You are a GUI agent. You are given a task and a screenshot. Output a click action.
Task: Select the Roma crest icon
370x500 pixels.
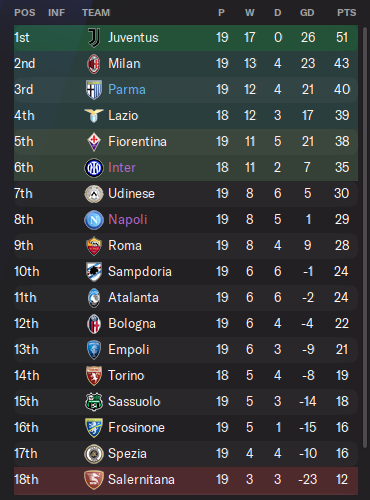94,246
